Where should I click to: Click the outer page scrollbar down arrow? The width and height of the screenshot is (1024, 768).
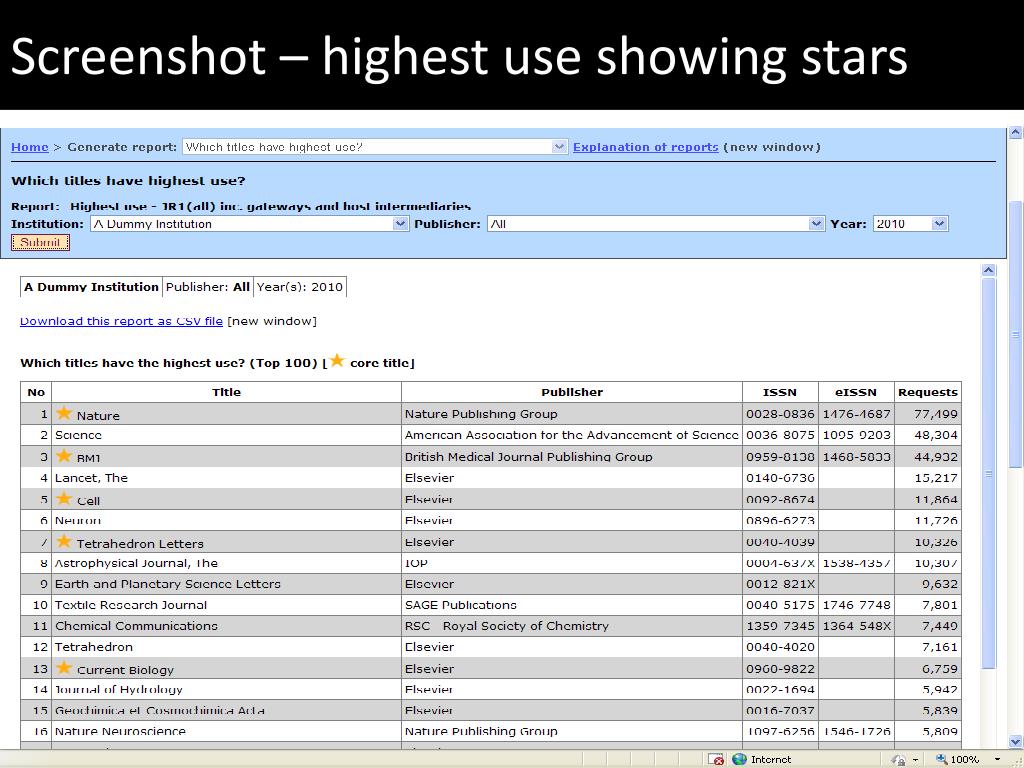tap(1016, 741)
